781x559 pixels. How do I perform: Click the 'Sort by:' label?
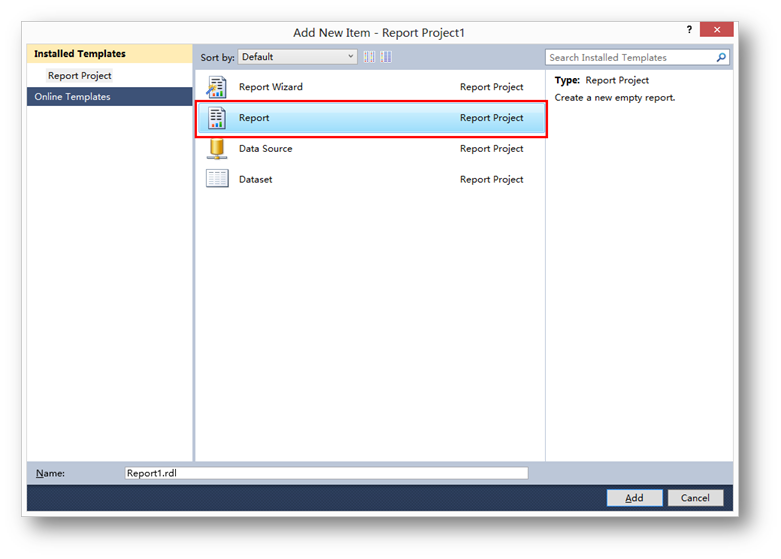pyautogui.click(x=217, y=58)
